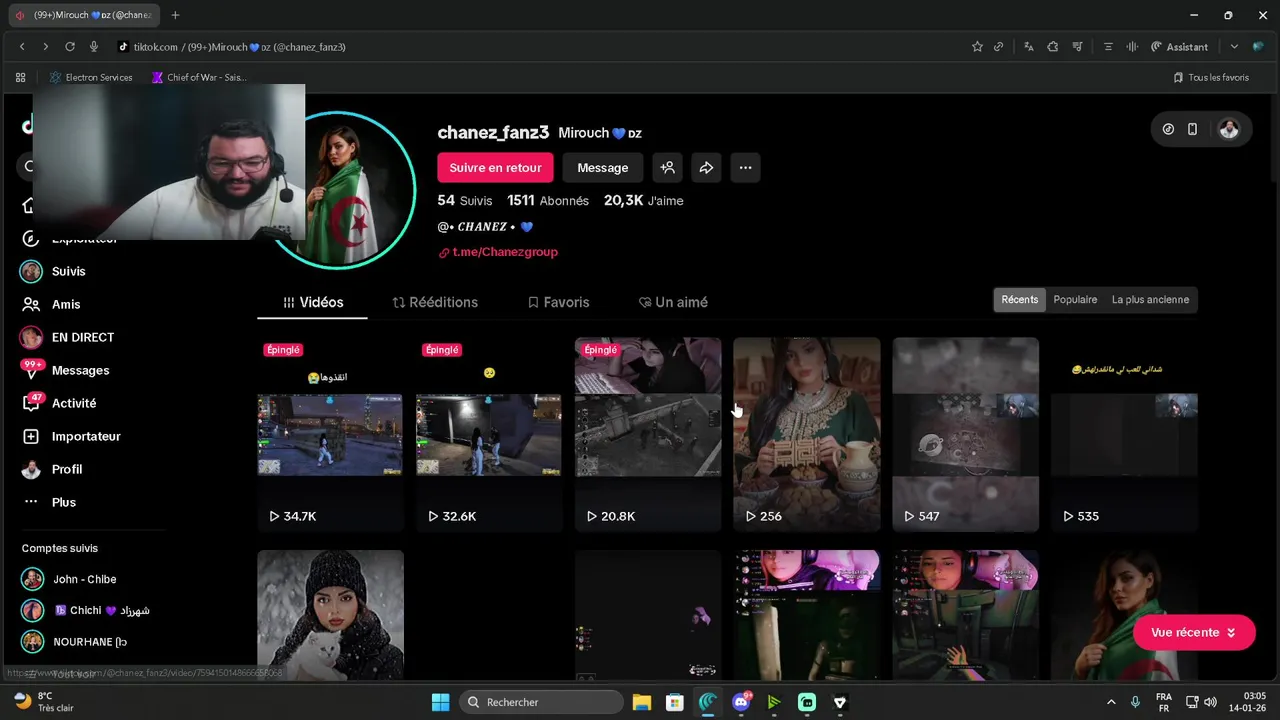The image size is (1280, 720).
Task: Click the compass icon at top right of TikTok
Action: point(1168,129)
